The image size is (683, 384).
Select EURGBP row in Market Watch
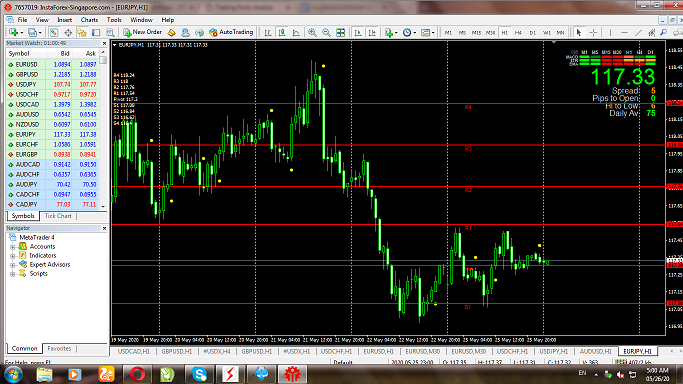[x=52, y=155]
